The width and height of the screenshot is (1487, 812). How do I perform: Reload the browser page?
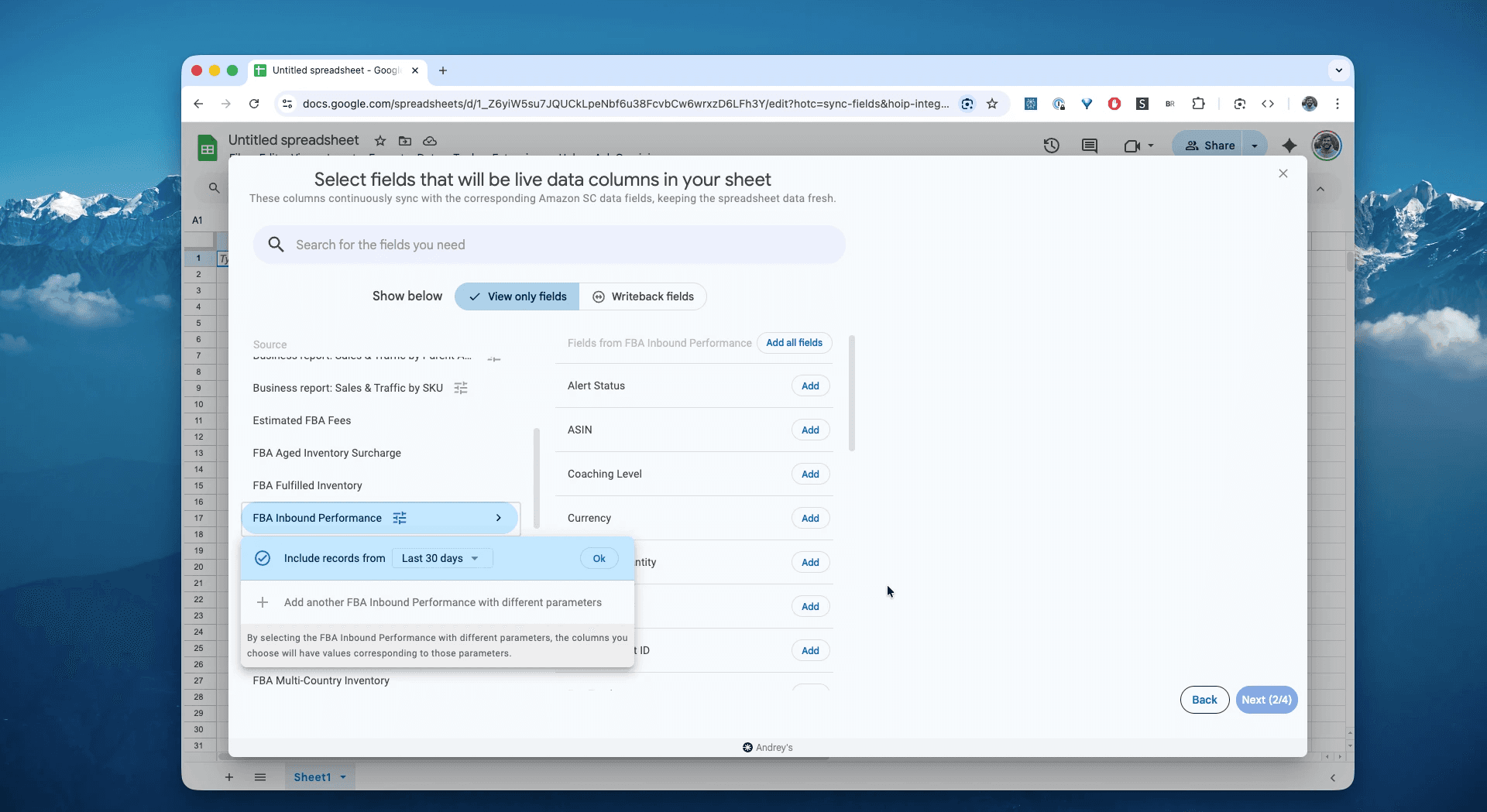pyautogui.click(x=254, y=104)
